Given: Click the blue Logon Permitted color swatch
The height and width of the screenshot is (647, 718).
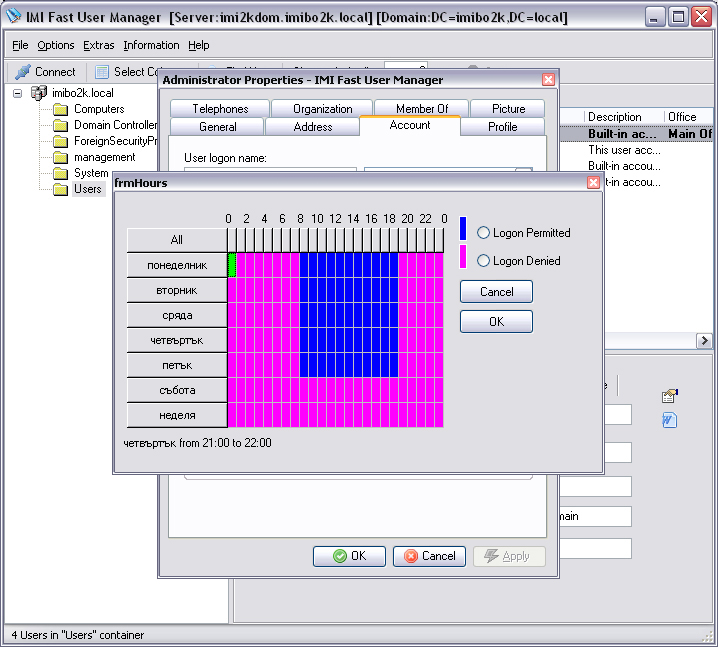Looking at the screenshot, I should pyautogui.click(x=463, y=228).
